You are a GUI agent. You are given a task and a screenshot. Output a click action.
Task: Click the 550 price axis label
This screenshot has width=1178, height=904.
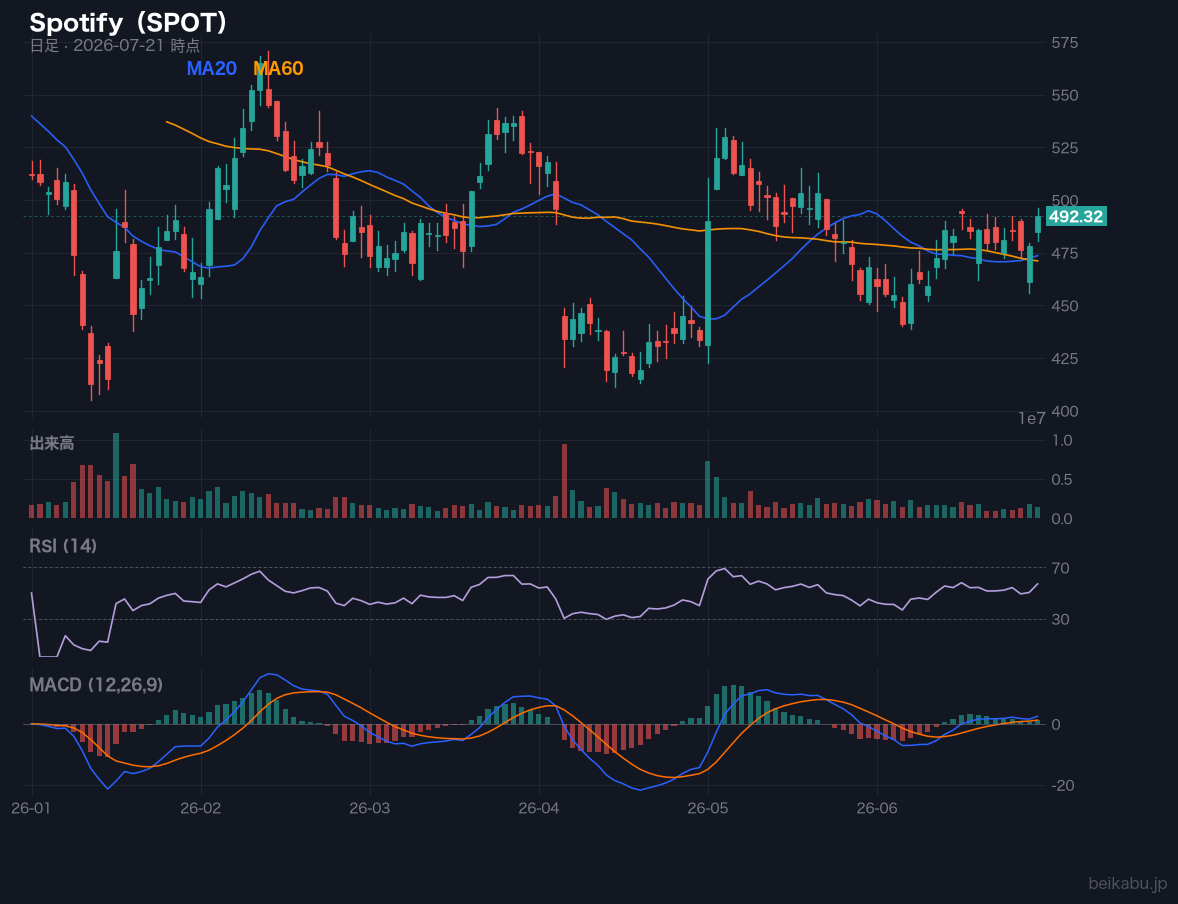pyautogui.click(x=1065, y=95)
